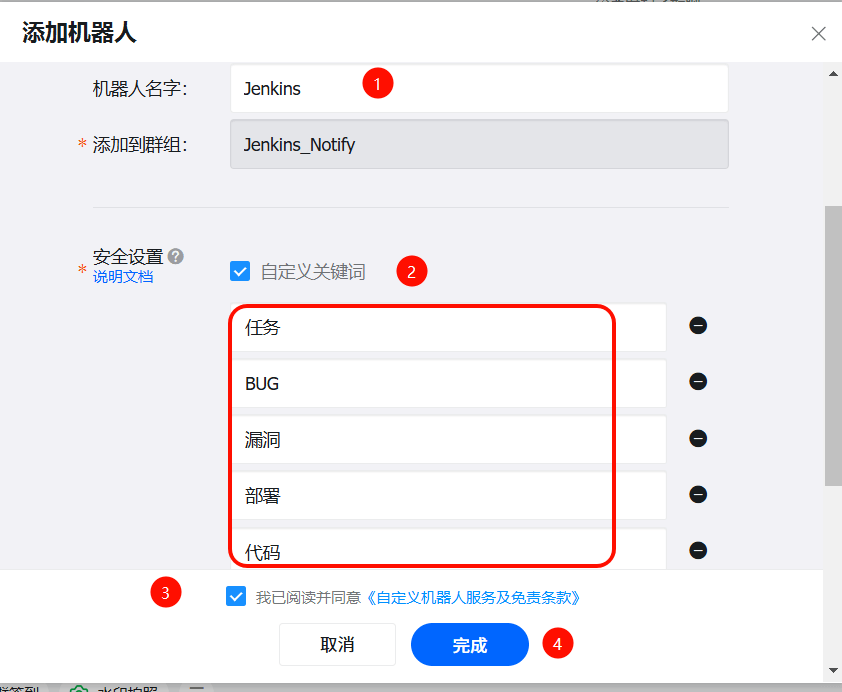Remove the 部署 keyword with minus icon
842x692 pixels.
click(698, 495)
